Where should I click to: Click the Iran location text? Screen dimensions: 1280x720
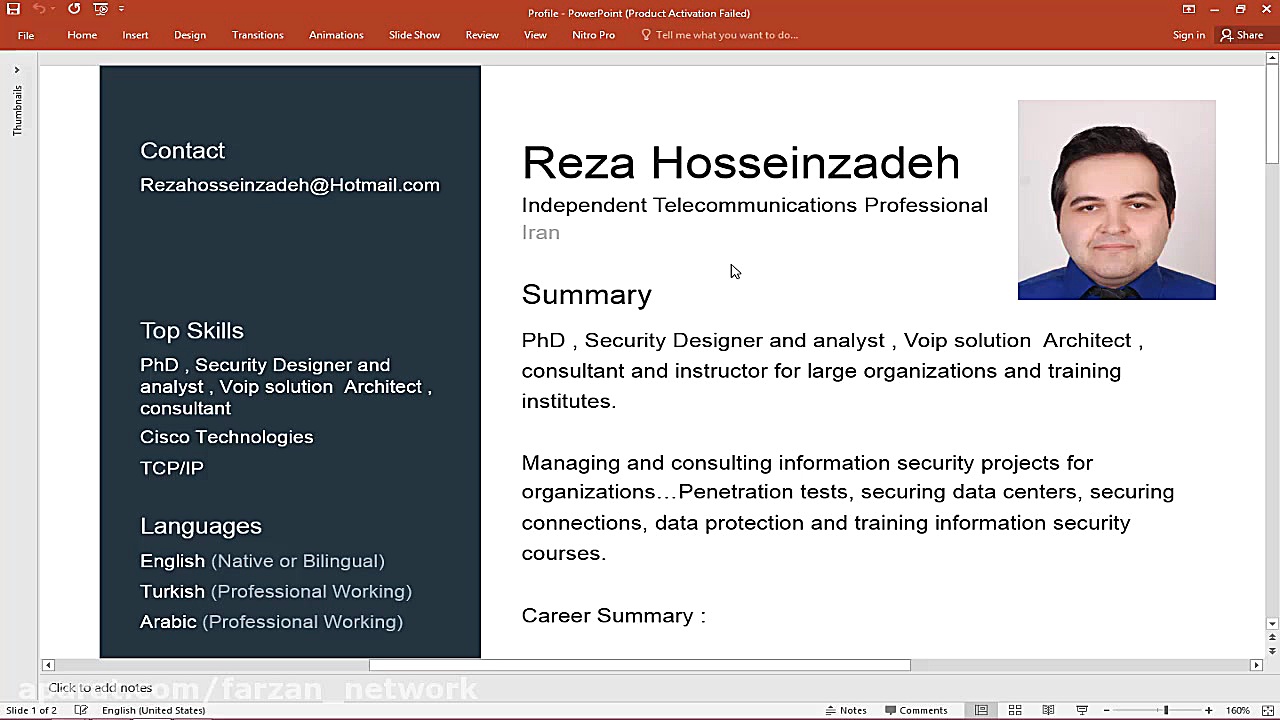click(540, 232)
